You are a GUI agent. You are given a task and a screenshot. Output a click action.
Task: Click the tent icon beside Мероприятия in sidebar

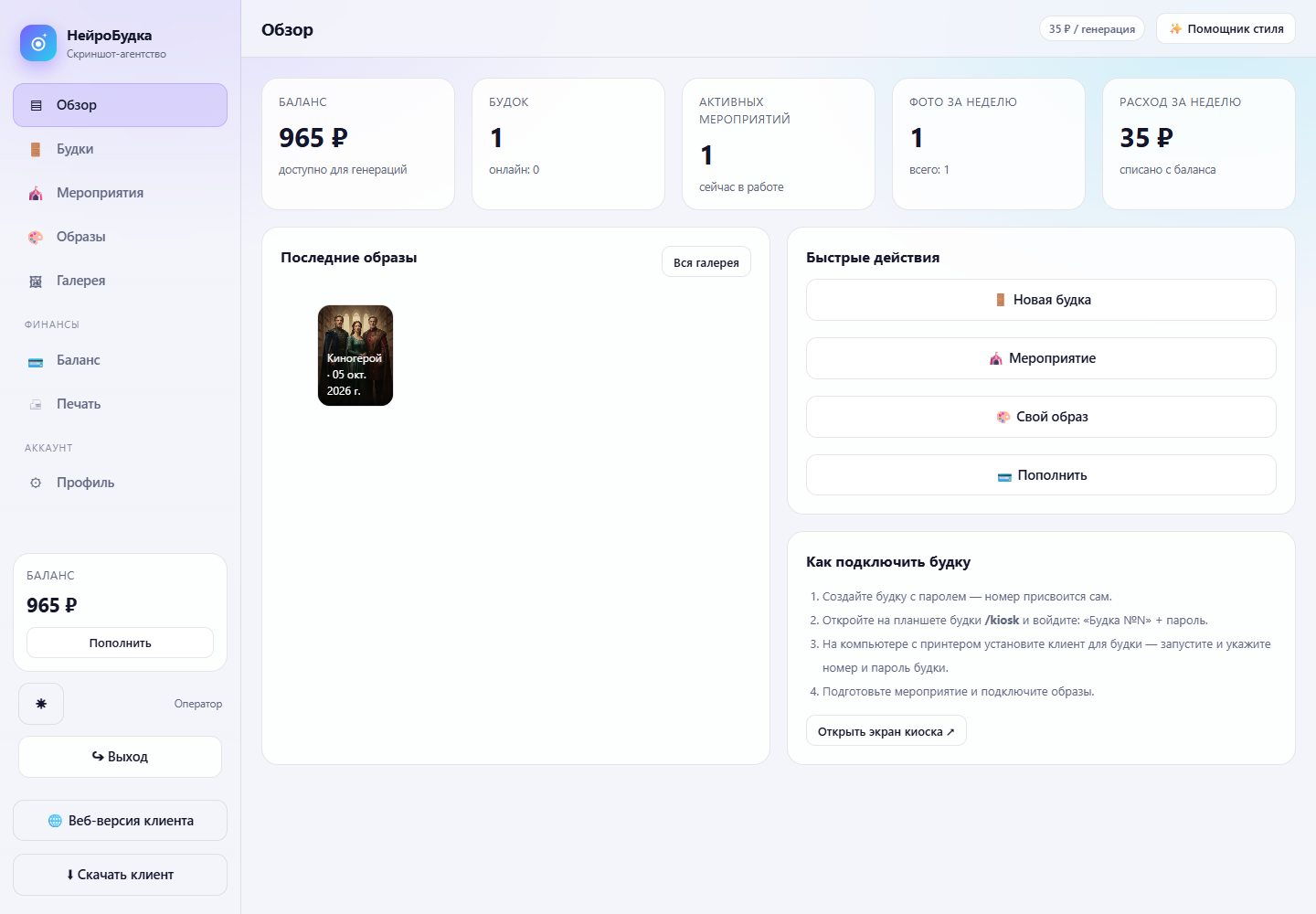(x=36, y=193)
